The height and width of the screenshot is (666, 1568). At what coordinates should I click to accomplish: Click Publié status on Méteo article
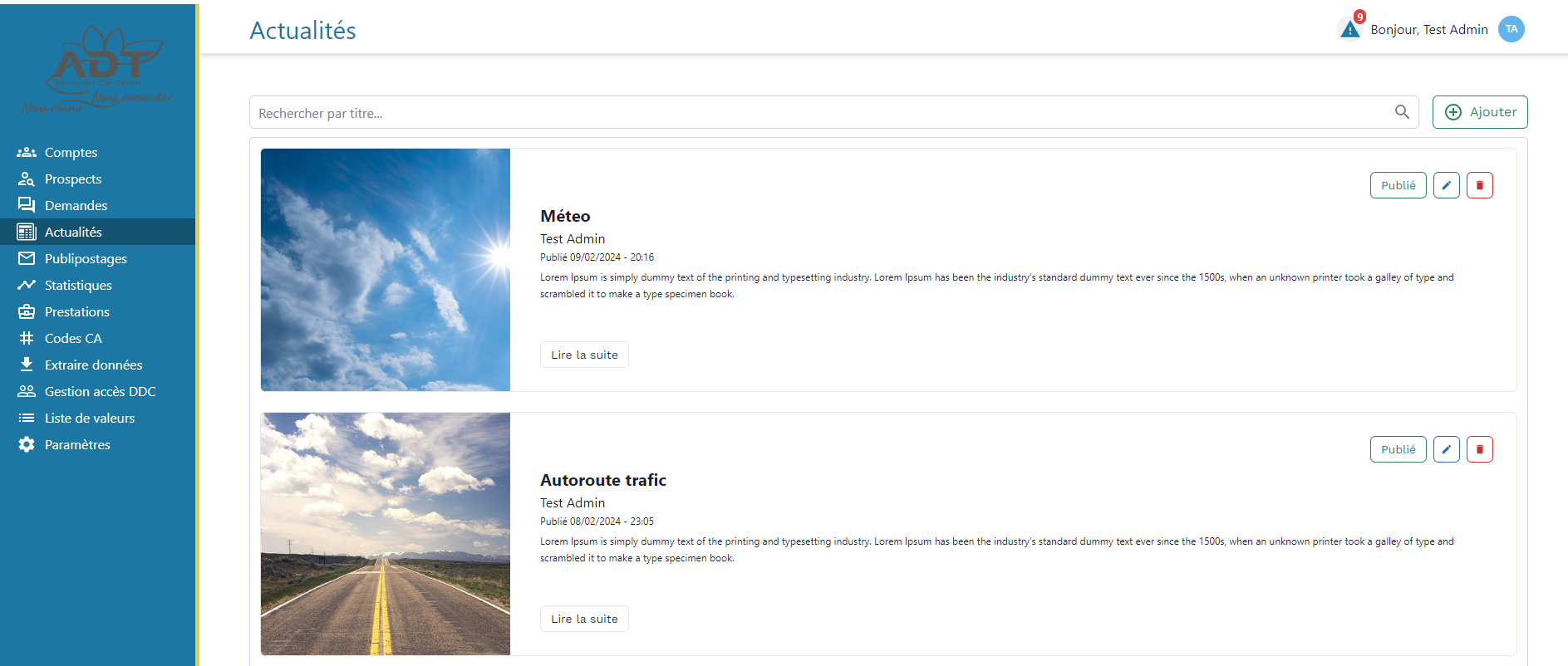1398,185
